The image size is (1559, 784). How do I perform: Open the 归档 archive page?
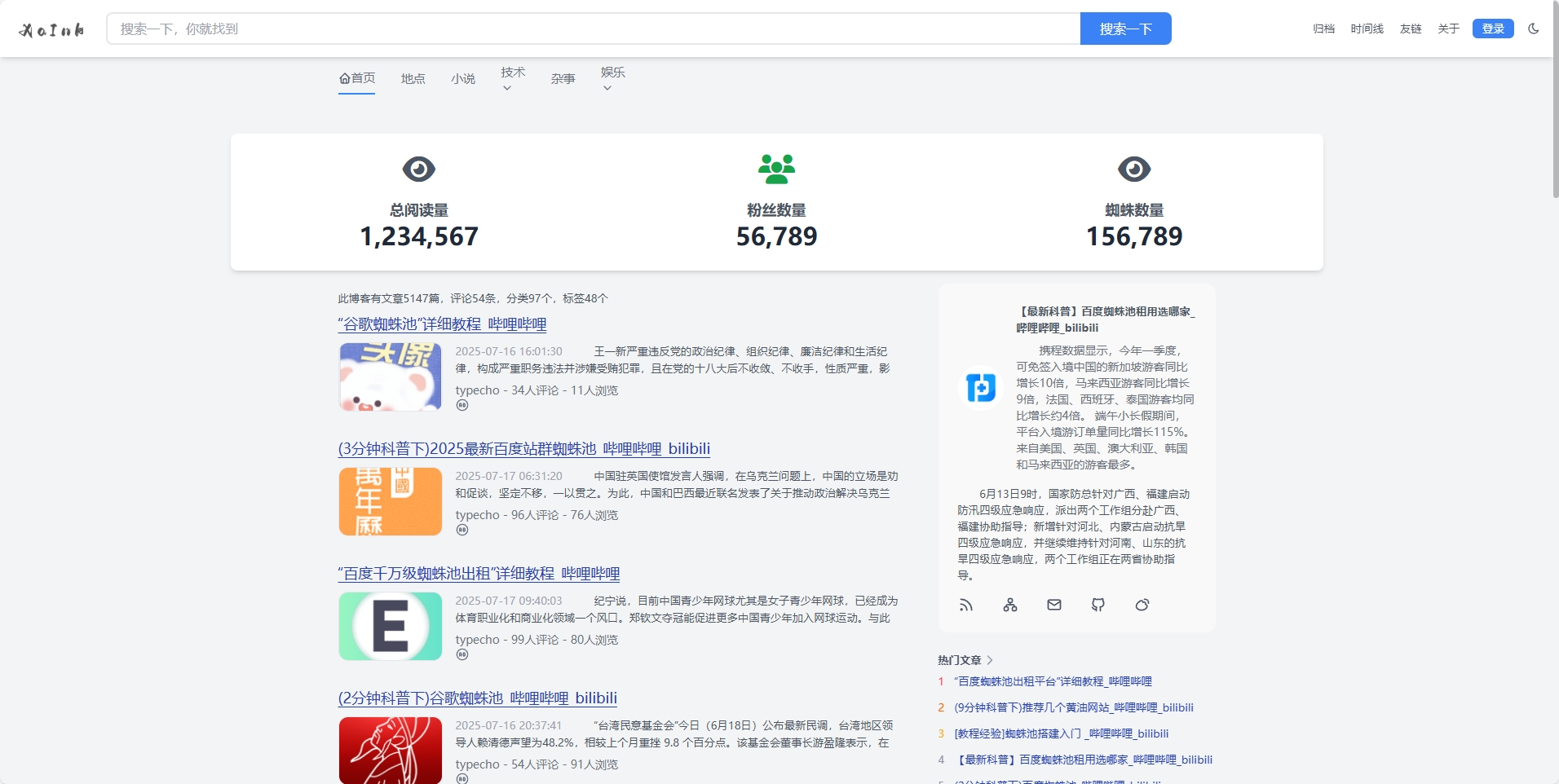[1324, 29]
